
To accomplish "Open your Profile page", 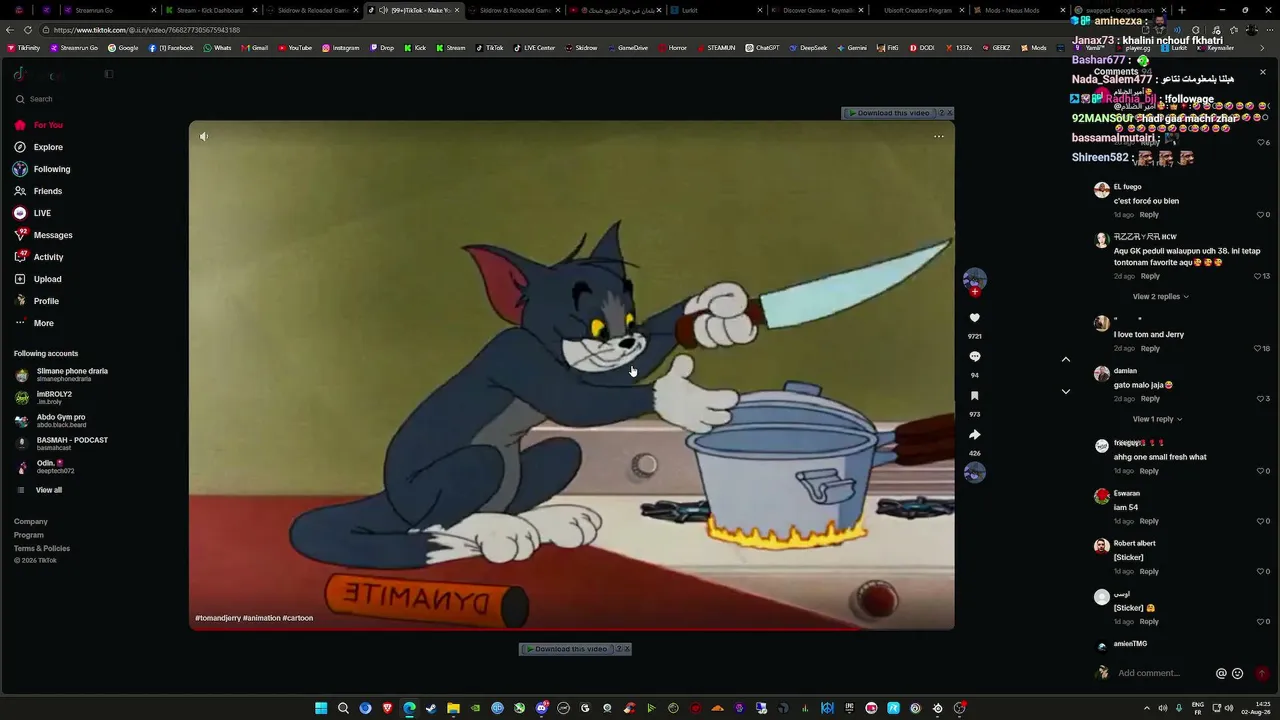I will click(x=37, y=301).
